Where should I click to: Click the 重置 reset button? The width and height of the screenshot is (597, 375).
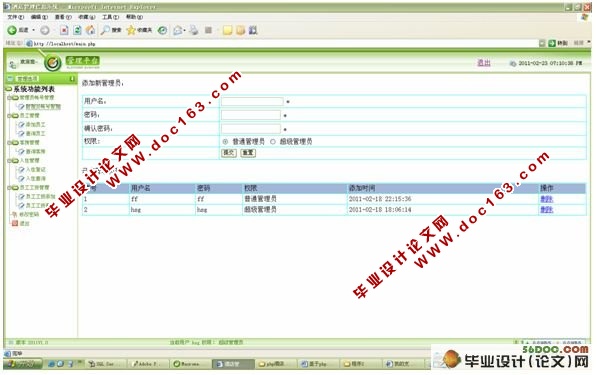click(x=248, y=153)
